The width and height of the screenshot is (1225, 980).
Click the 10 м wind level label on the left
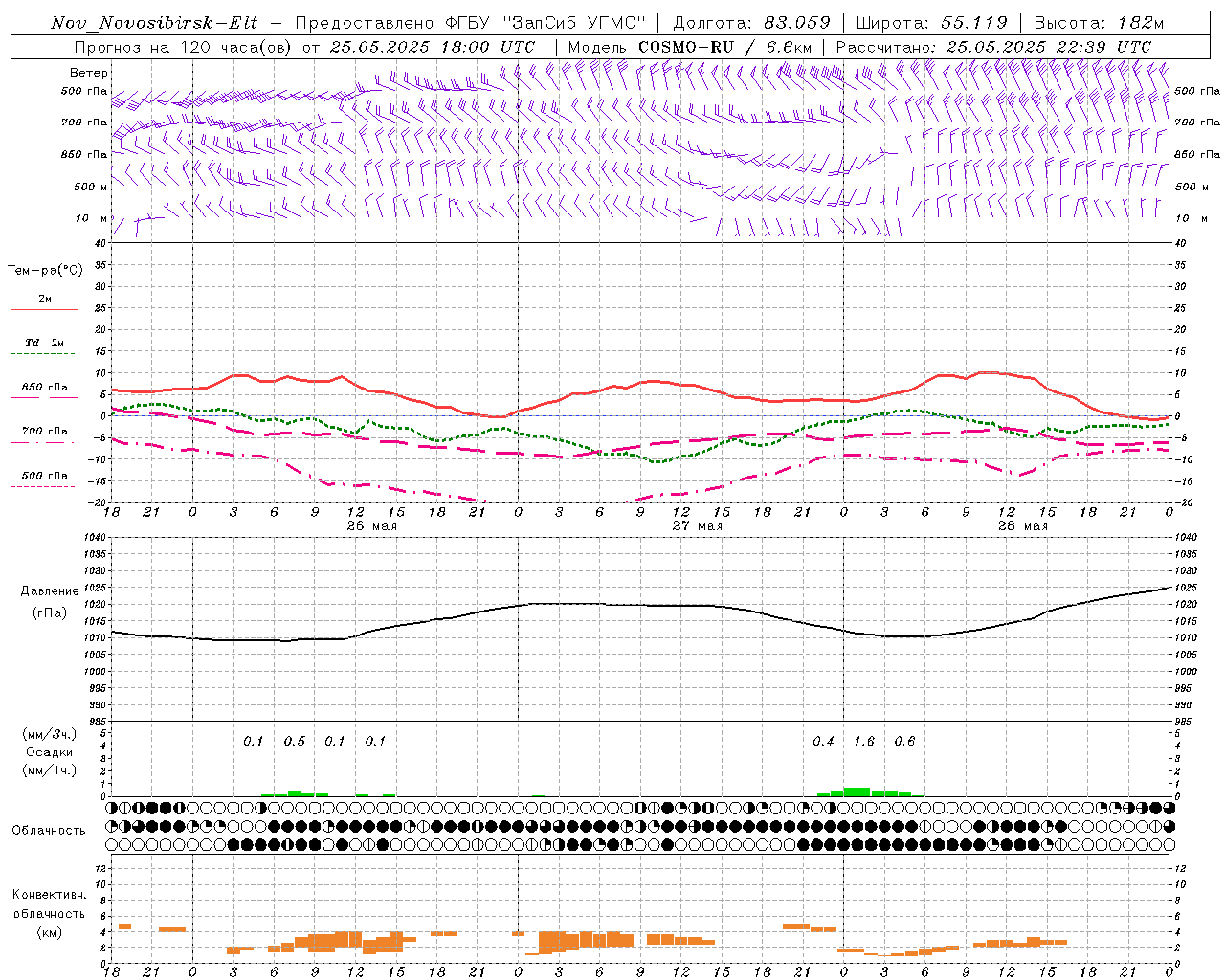click(92, 219)
